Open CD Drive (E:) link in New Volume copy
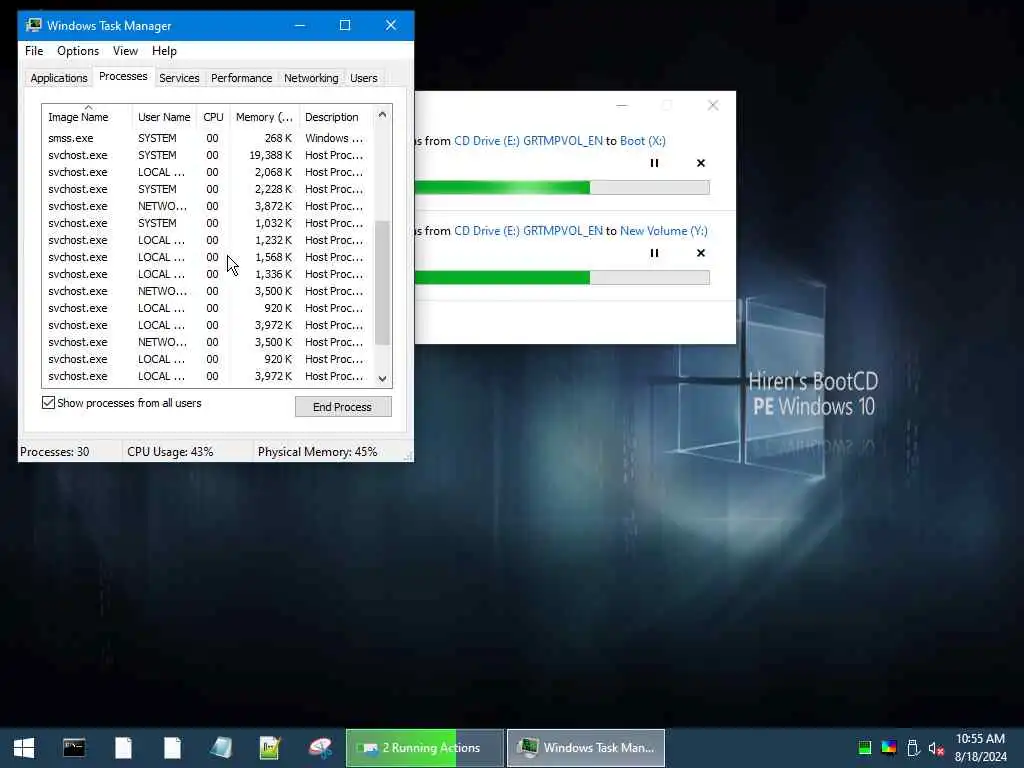1024x768 pixels. pos(528,231)
